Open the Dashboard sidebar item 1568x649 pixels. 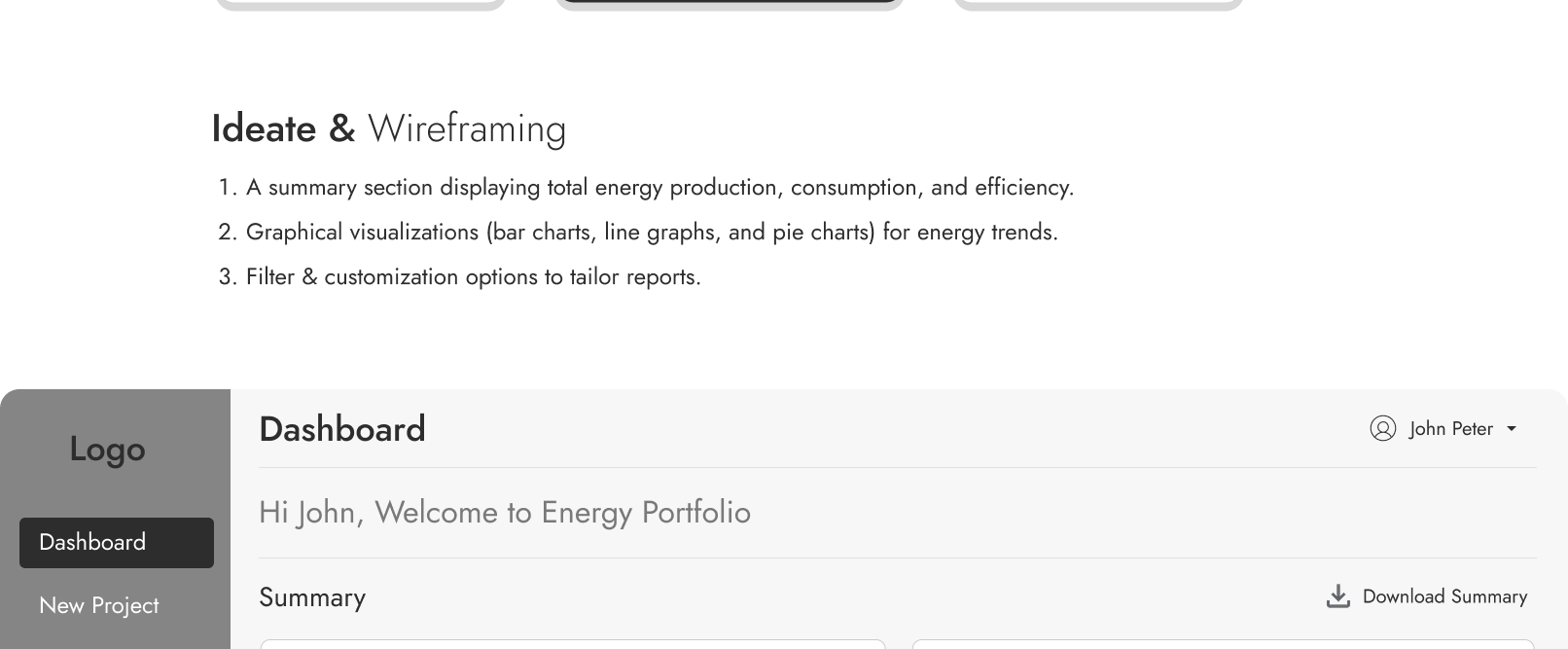click(x=117, y=542)
